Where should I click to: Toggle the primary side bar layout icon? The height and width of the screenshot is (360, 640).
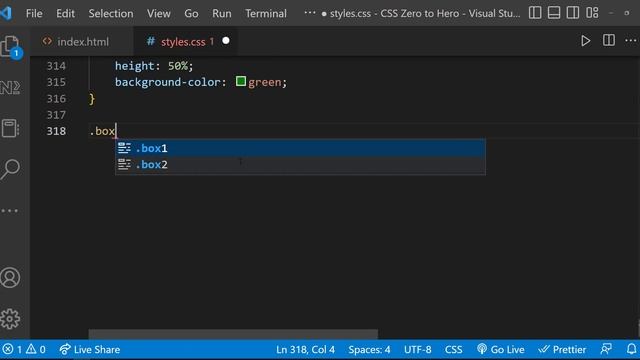[x=535, y=13]
